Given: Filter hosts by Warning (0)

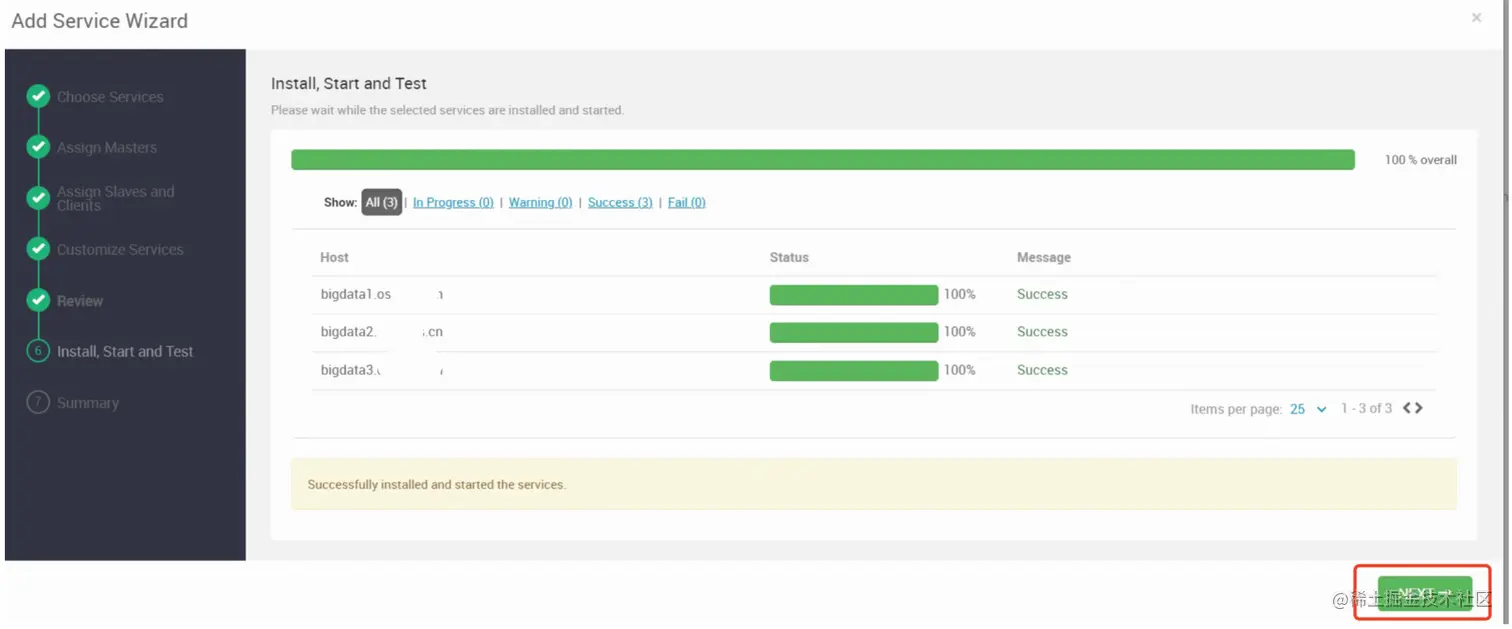Looking at the screenshot, I should click(x=540, y=202).
